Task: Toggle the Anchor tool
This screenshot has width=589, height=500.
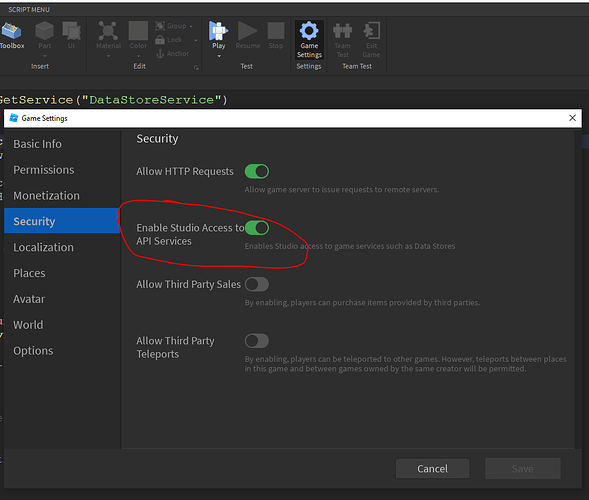Action: point(160,53)
